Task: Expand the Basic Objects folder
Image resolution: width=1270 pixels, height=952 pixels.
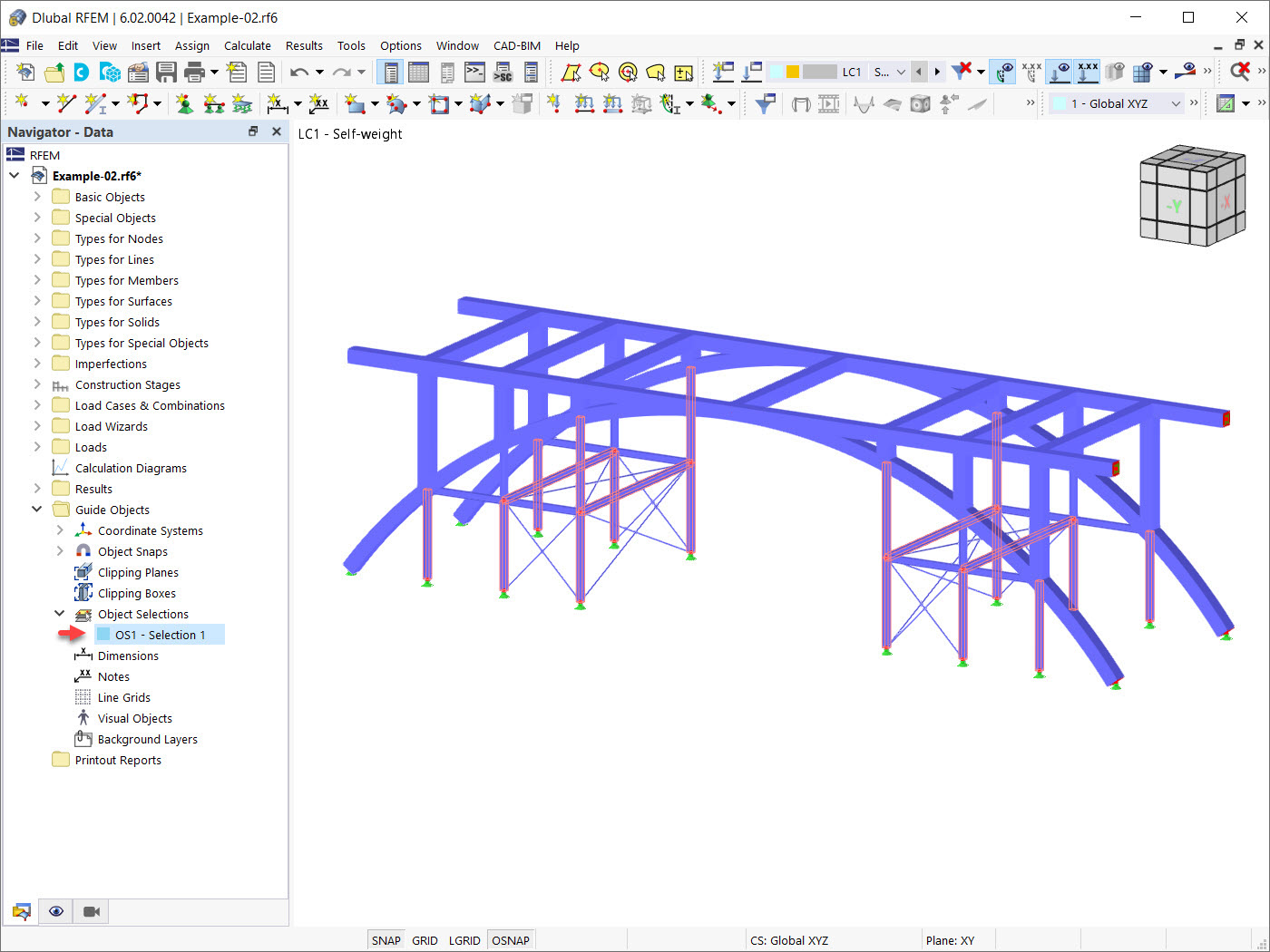Action: click(37, 196)
